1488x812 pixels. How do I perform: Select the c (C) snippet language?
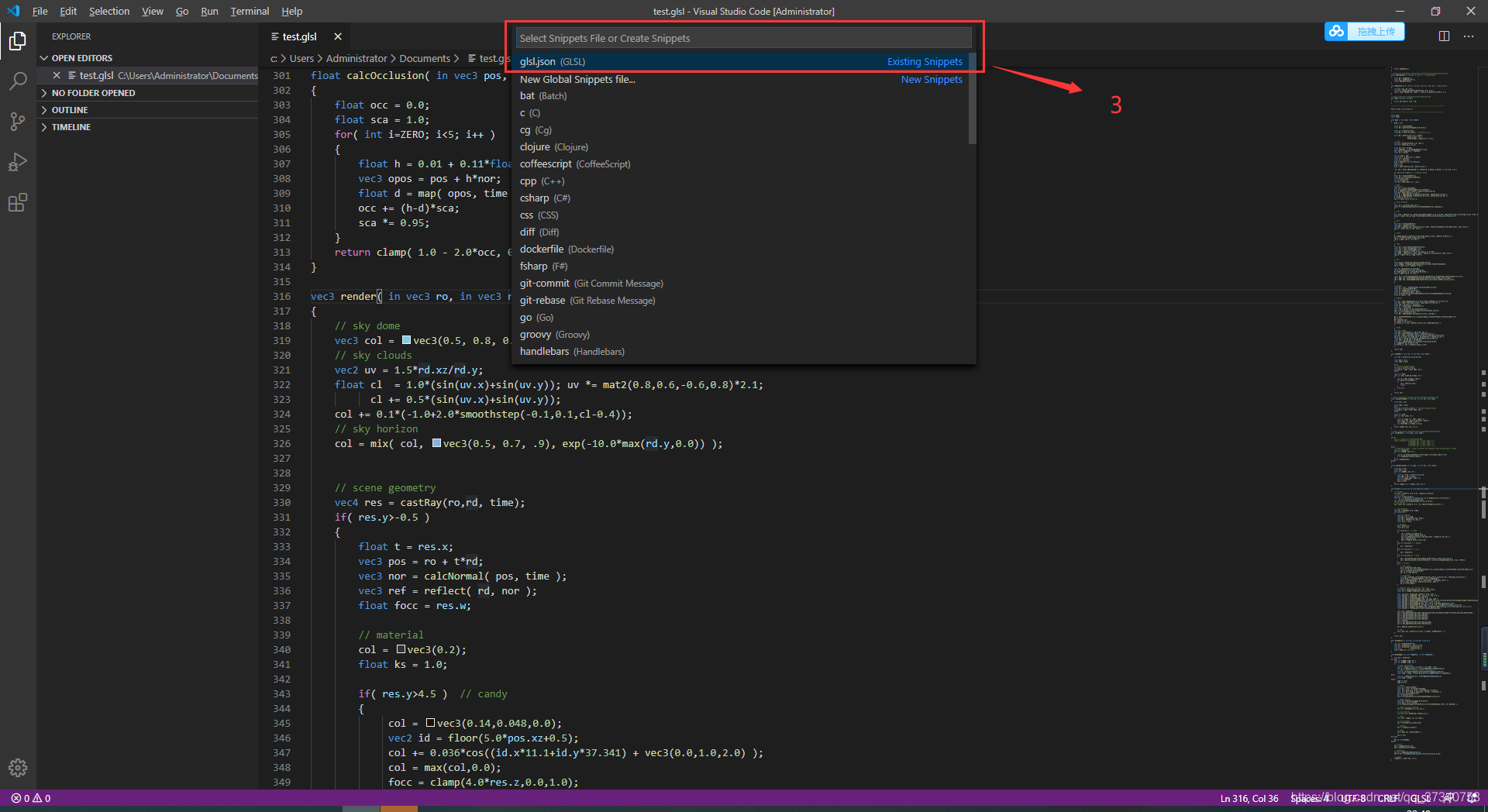pyautogui.click(x=741, y=113)
